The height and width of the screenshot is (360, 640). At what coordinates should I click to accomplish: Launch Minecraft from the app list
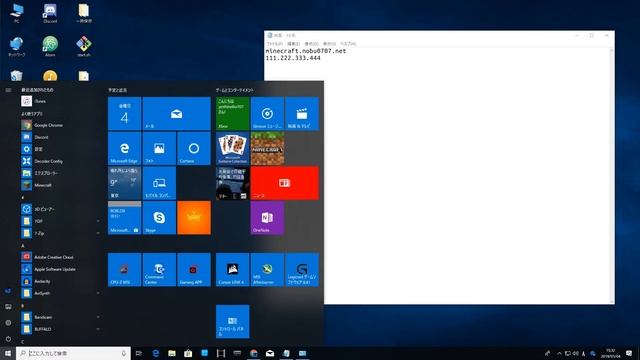pos(60,185)
